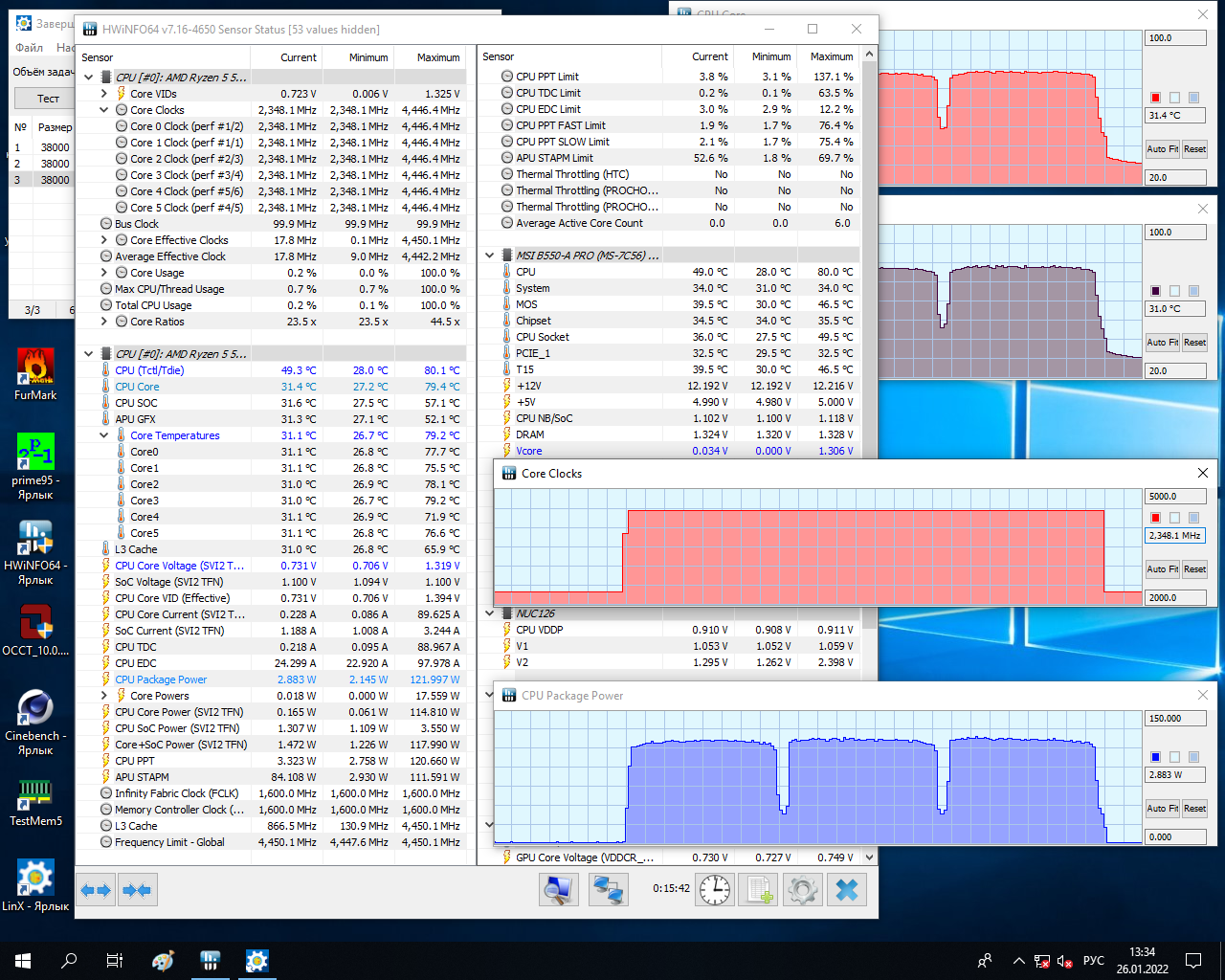Switch to HWiNFO taskbar button
This screenshot has height=980, width=1225.
point(211,961)
